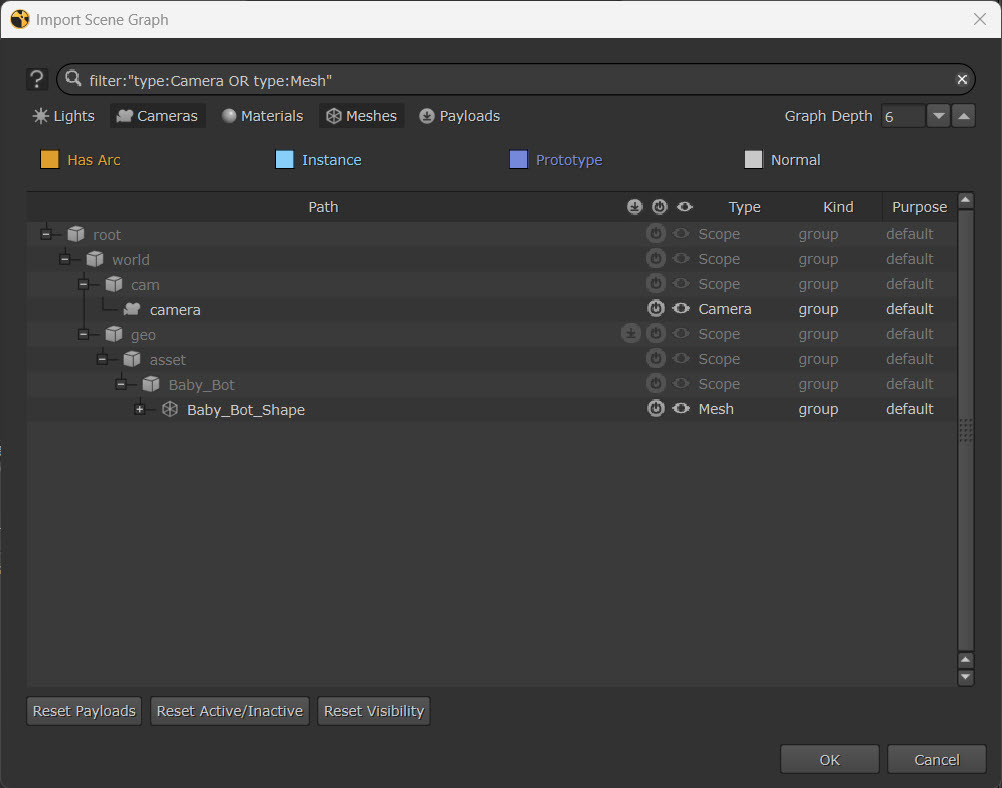Toggle visibility of Baby_Bot_Shape mesh
This screenshot has width=1002, height=788.
[x=681, y=409]
